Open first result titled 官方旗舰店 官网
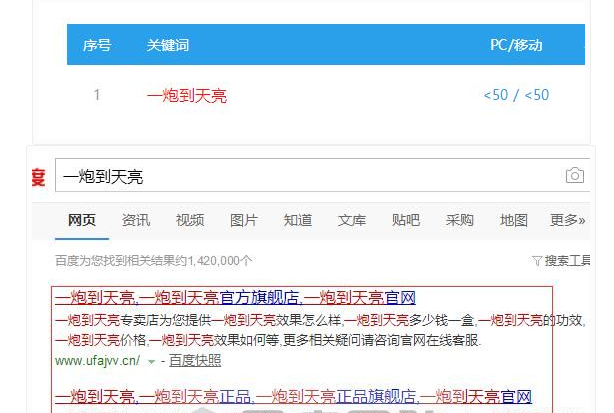Viewport: 614px width, 413px height. coord(235,298)
